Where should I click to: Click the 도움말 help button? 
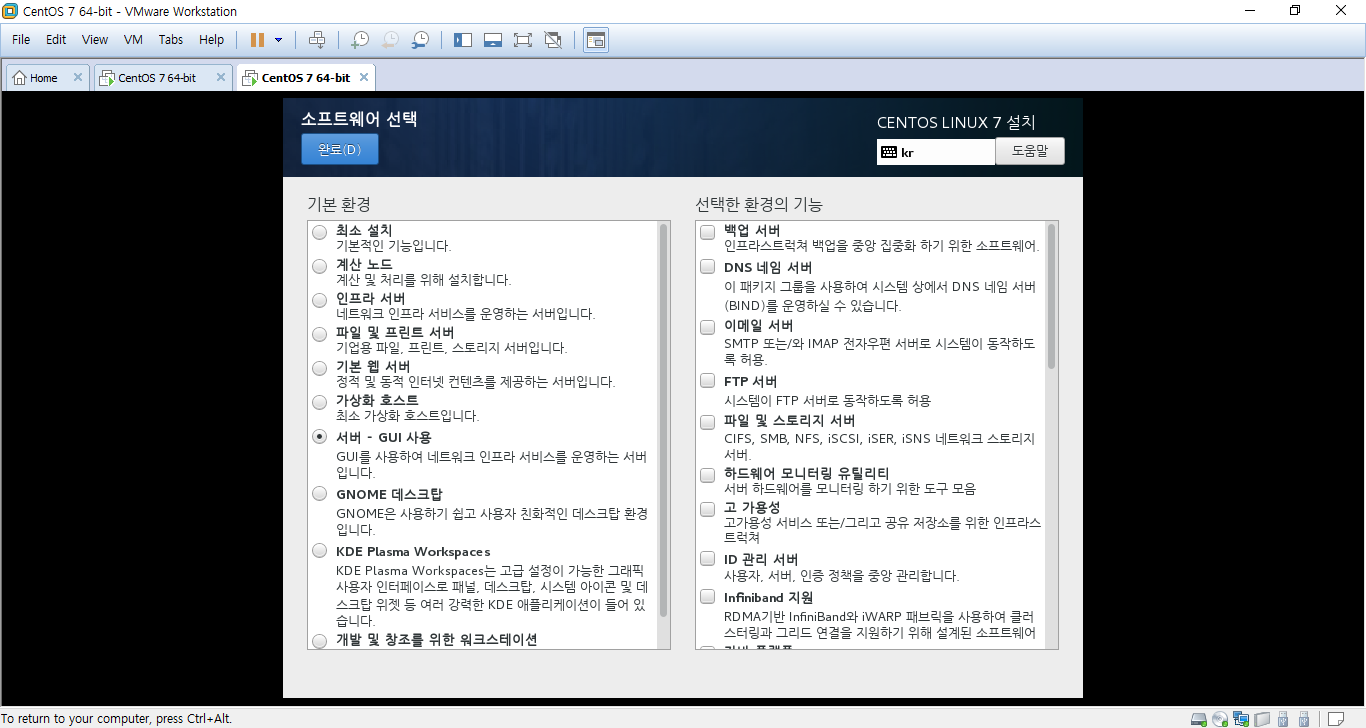pos(1030,151)
